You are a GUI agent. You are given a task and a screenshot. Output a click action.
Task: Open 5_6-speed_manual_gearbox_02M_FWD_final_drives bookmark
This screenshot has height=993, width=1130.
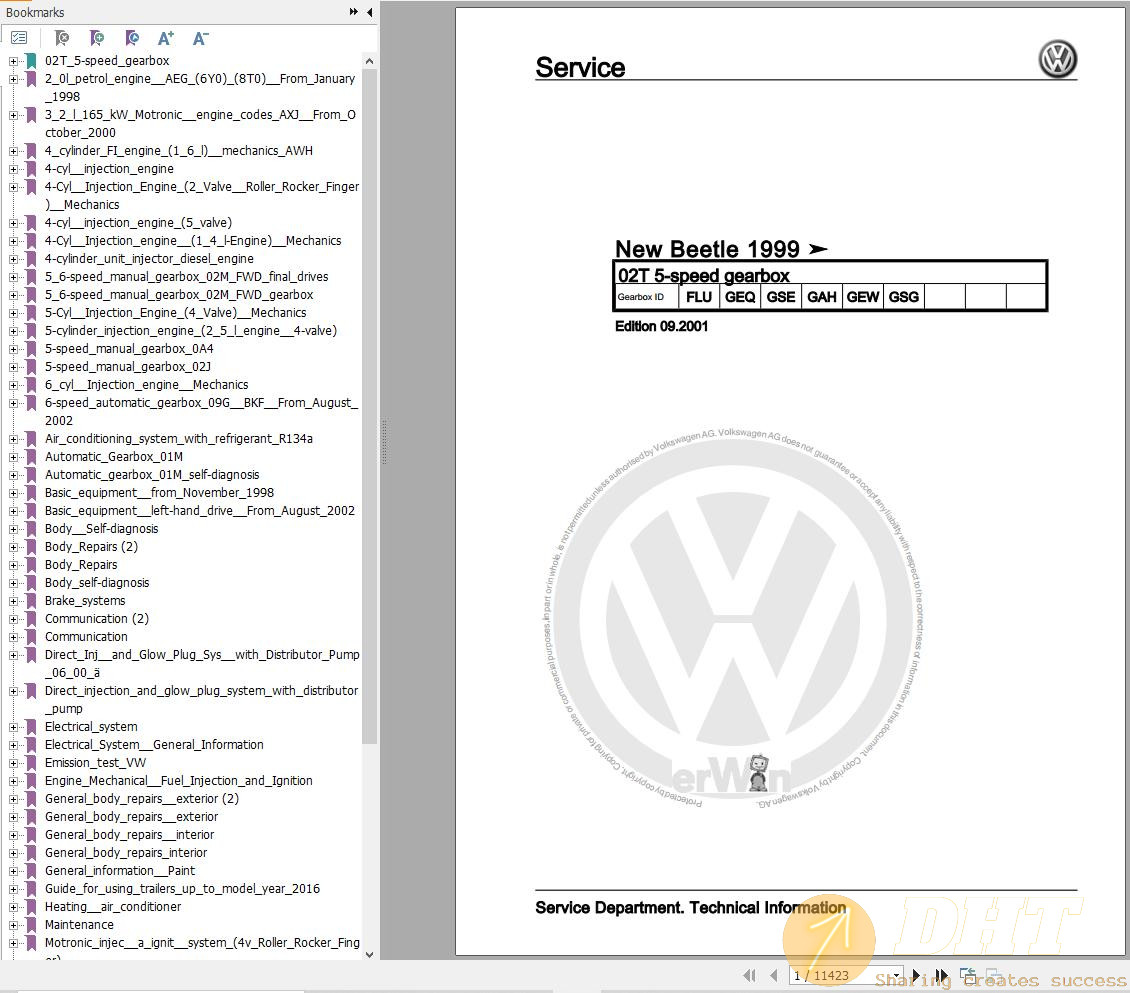point(187,277)
